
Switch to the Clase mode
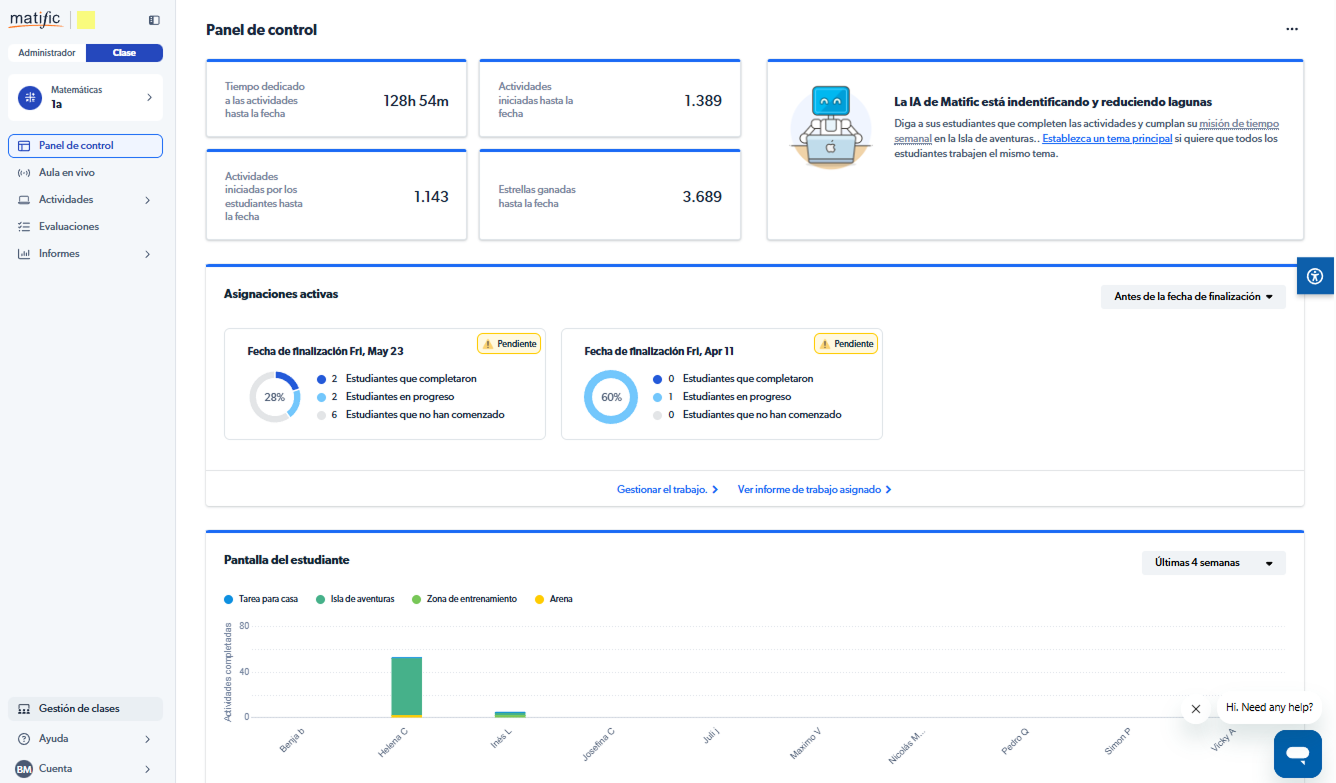coord(124,53)
